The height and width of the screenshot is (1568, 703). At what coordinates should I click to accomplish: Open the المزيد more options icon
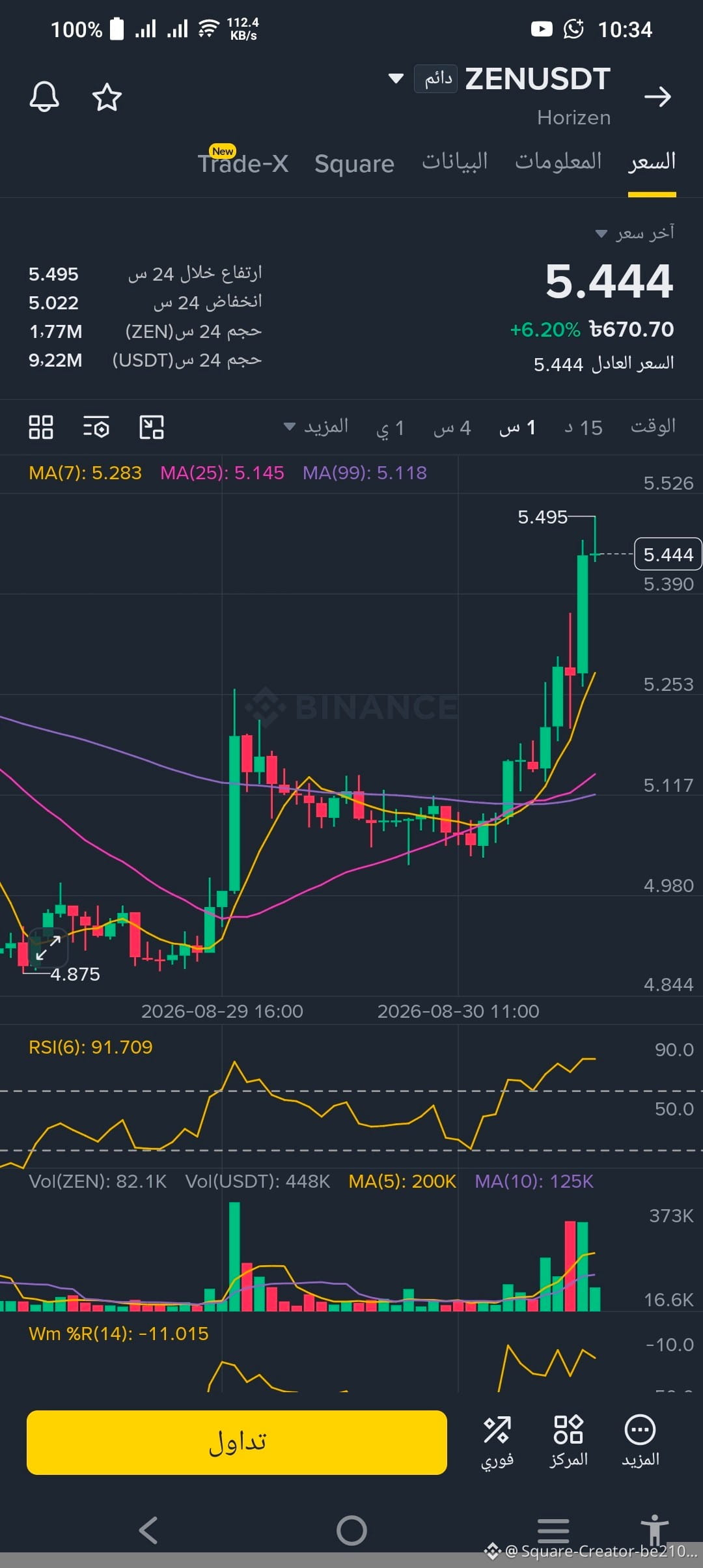coord(641,1442)
